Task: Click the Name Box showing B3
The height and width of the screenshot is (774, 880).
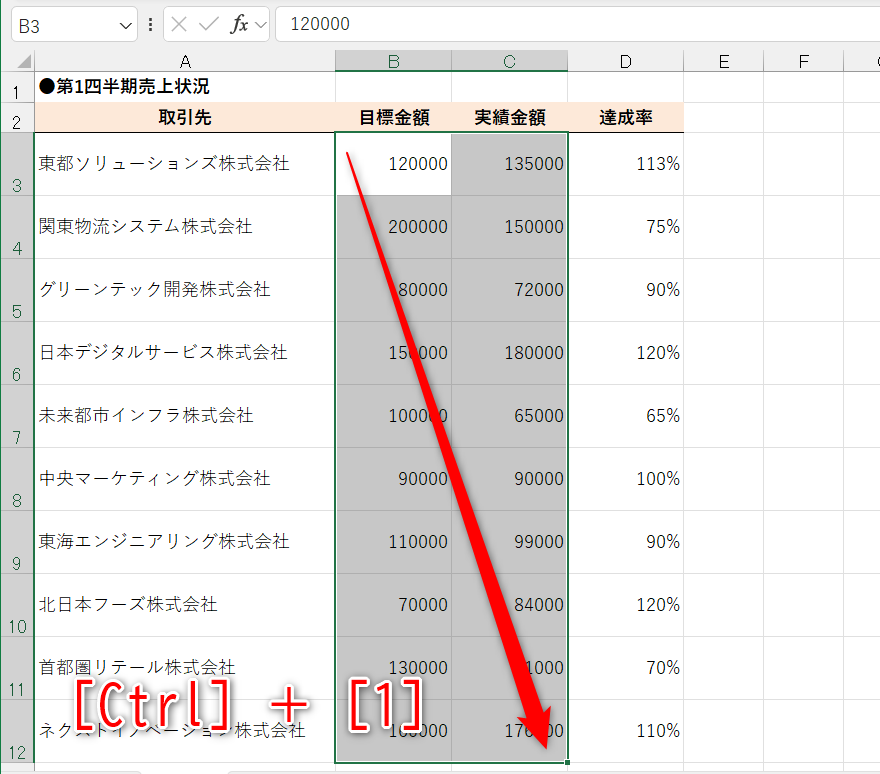Action: pos(74,25)
